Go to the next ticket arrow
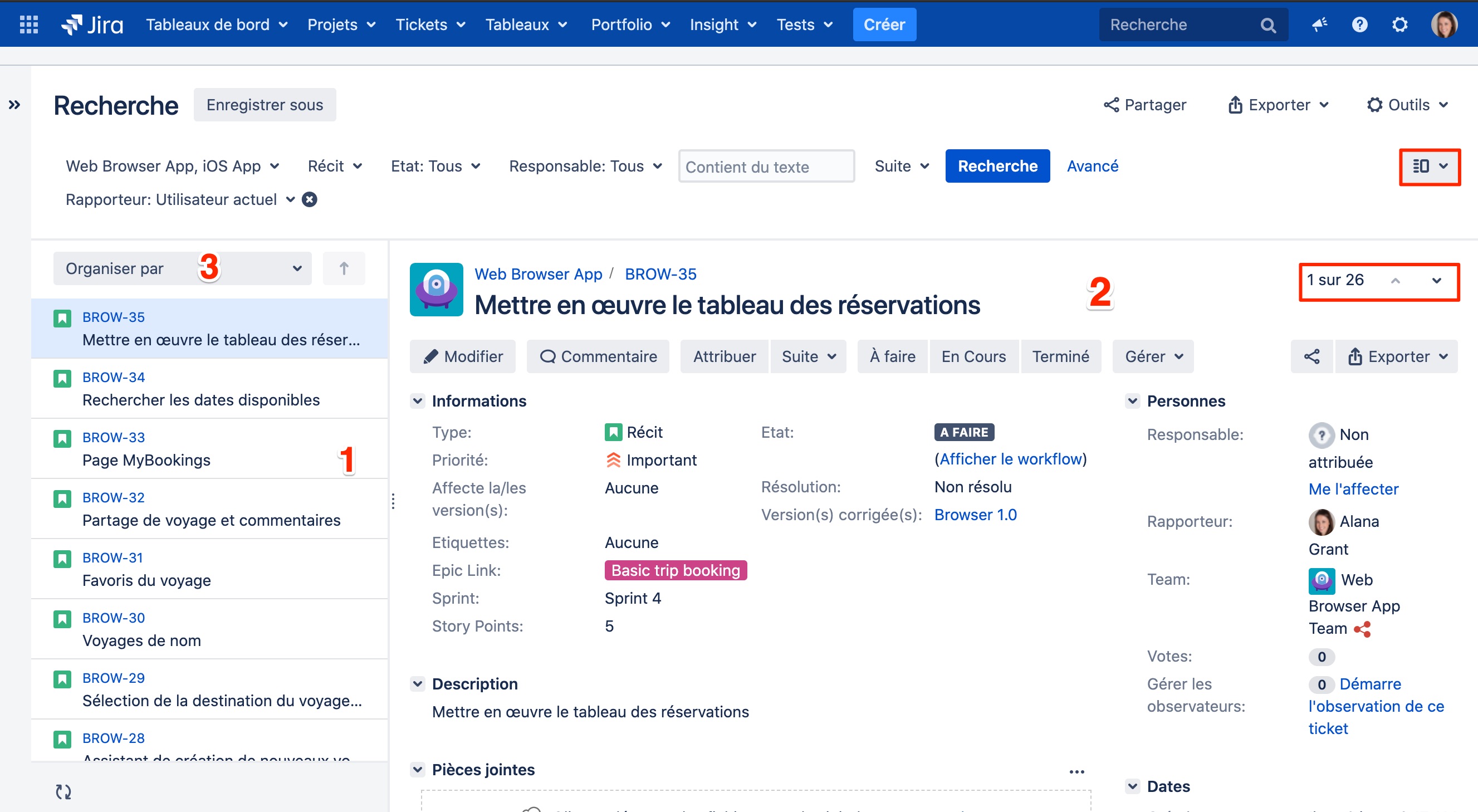This screenshot has width=1478, height=812. (1436, 280)
